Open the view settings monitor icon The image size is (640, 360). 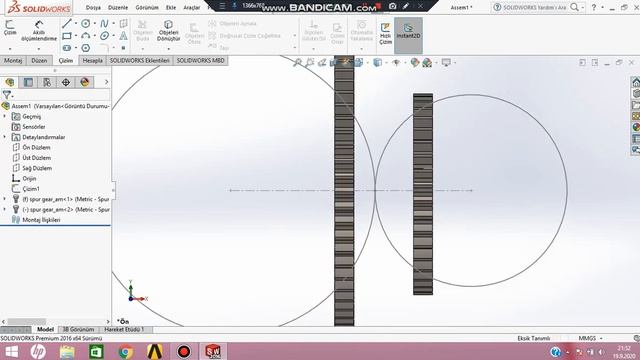(446, 62)
